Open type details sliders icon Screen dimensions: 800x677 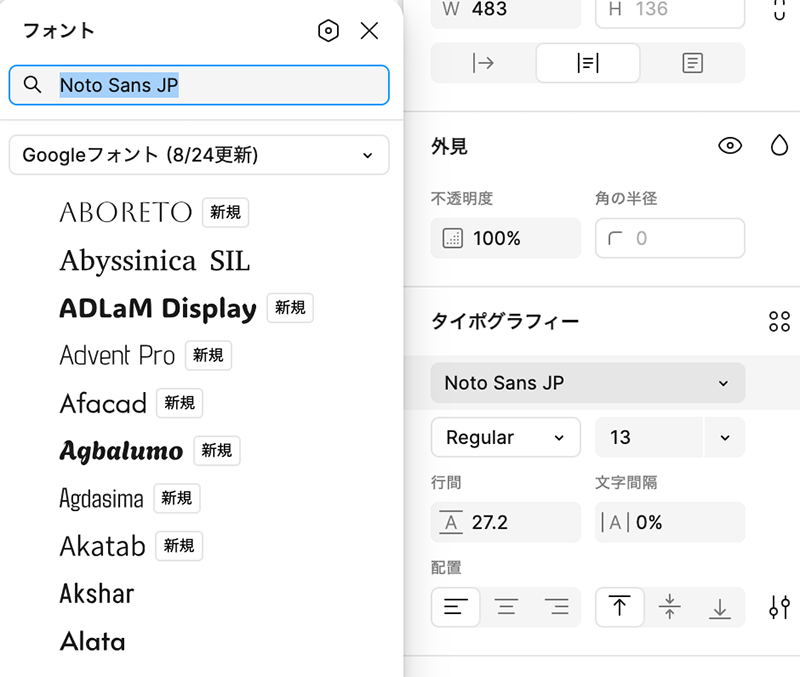coord(779,607)
